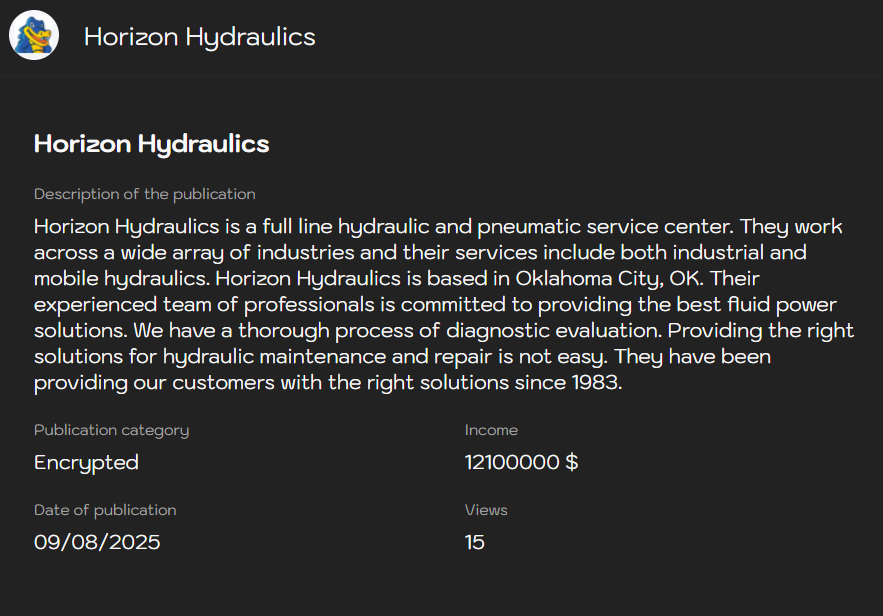Click the description paragraph's first line

pyautogui.click(x=438, y=226)
